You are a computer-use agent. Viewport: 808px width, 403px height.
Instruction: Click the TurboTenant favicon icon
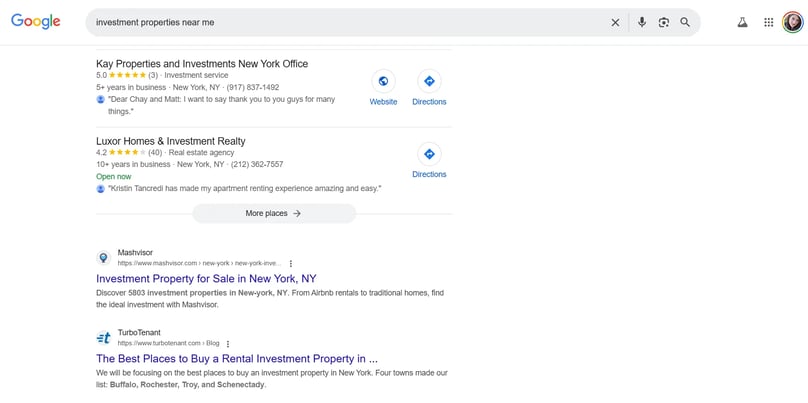pyautogui.click(x=104, y=338)
